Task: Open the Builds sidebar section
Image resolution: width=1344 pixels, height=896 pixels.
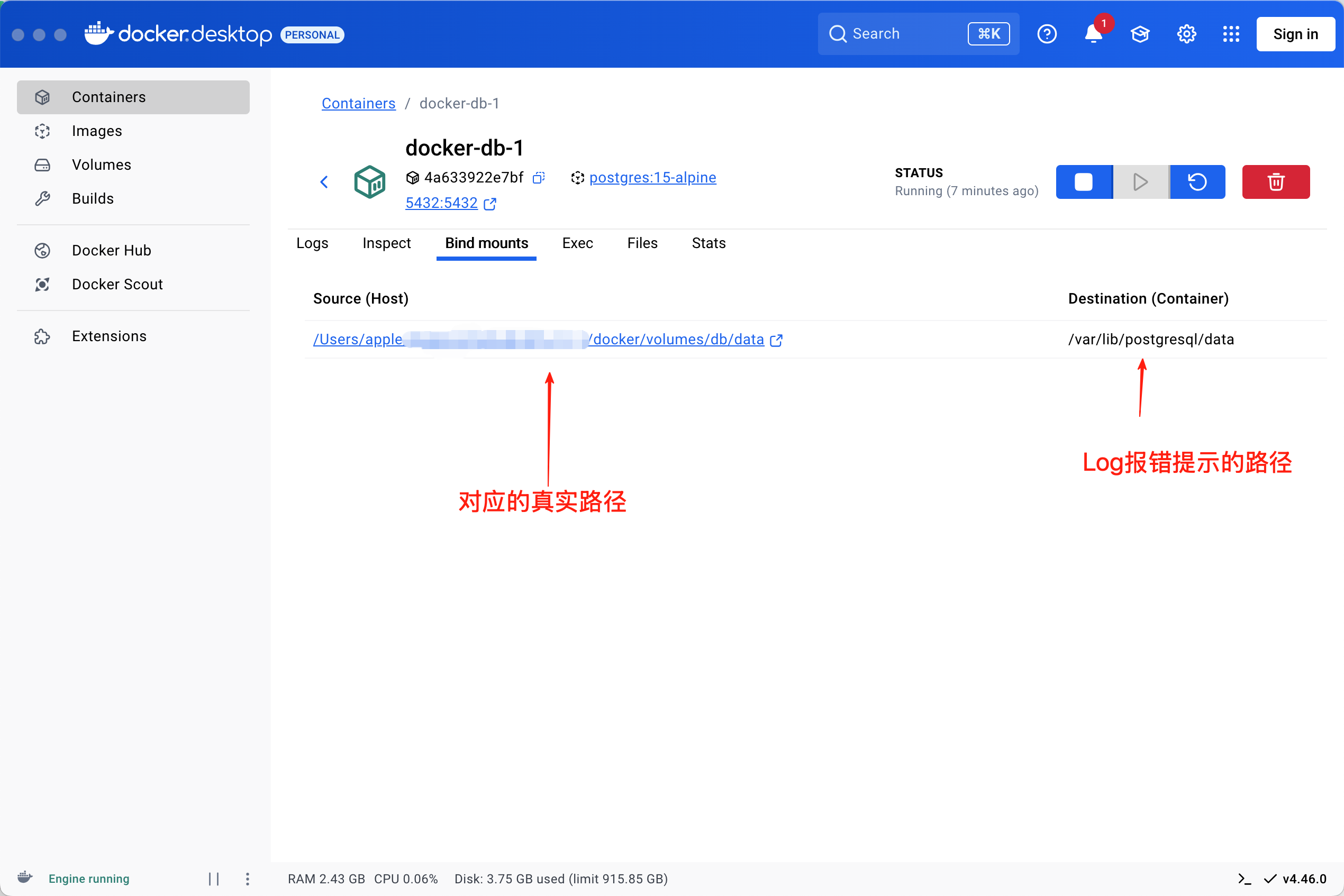Action: pyautogui.click(x=133, y=198)
